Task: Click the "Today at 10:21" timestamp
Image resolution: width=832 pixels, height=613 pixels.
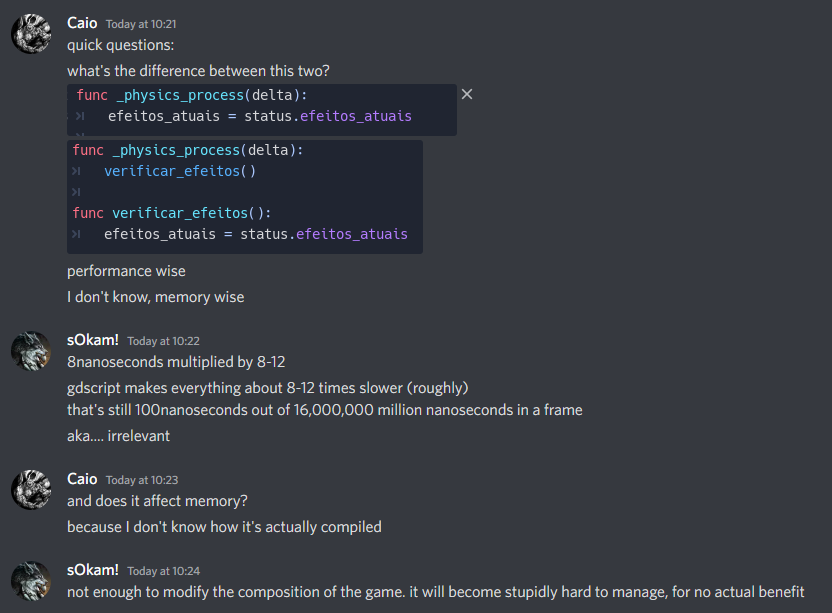Action: coord(141,24)
